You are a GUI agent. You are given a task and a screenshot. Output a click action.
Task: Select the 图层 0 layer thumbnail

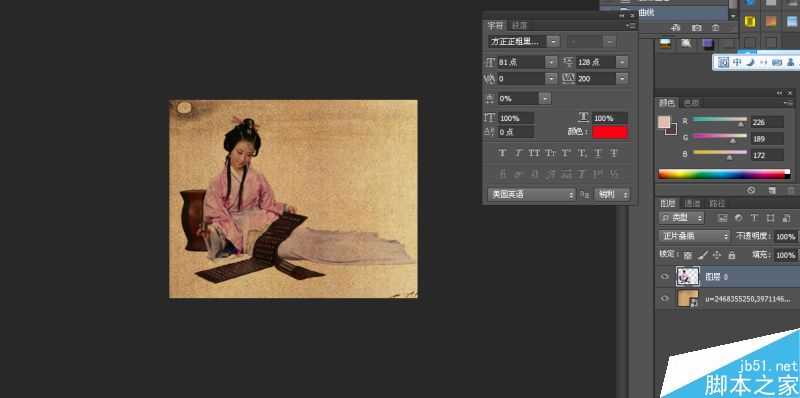coord(688,277)
